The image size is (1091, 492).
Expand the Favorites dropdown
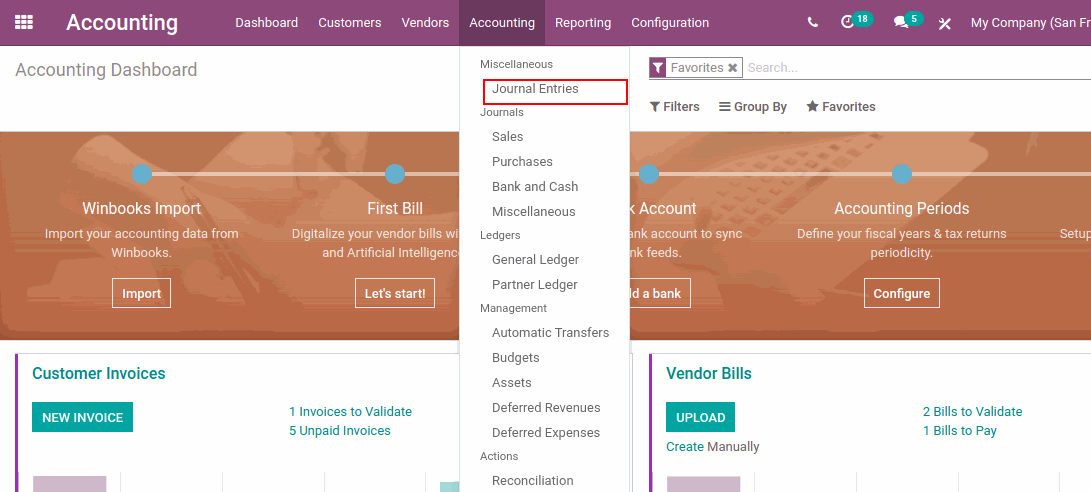[x=841, y=107]
